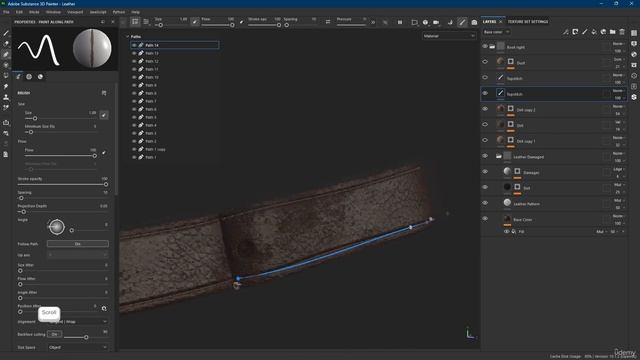640x360 pixels.
Task: Select Path 12 in the paths list
Action: click(x=175, y=61)
